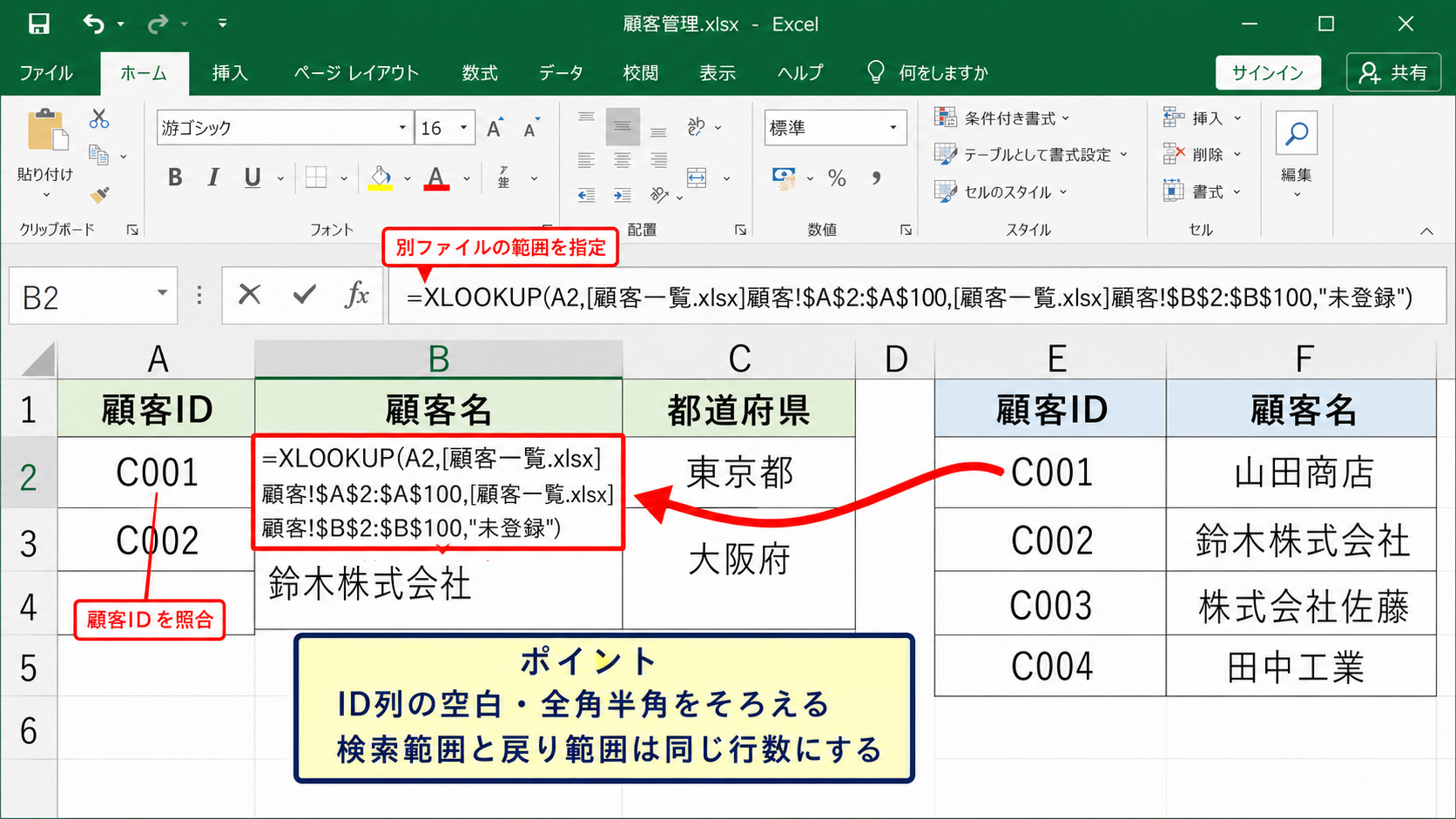Switch to the 表示 tab
Image resolution: width=1456 pixels, height=819 pixels.
pyautogui.click(x=718, y=73)
